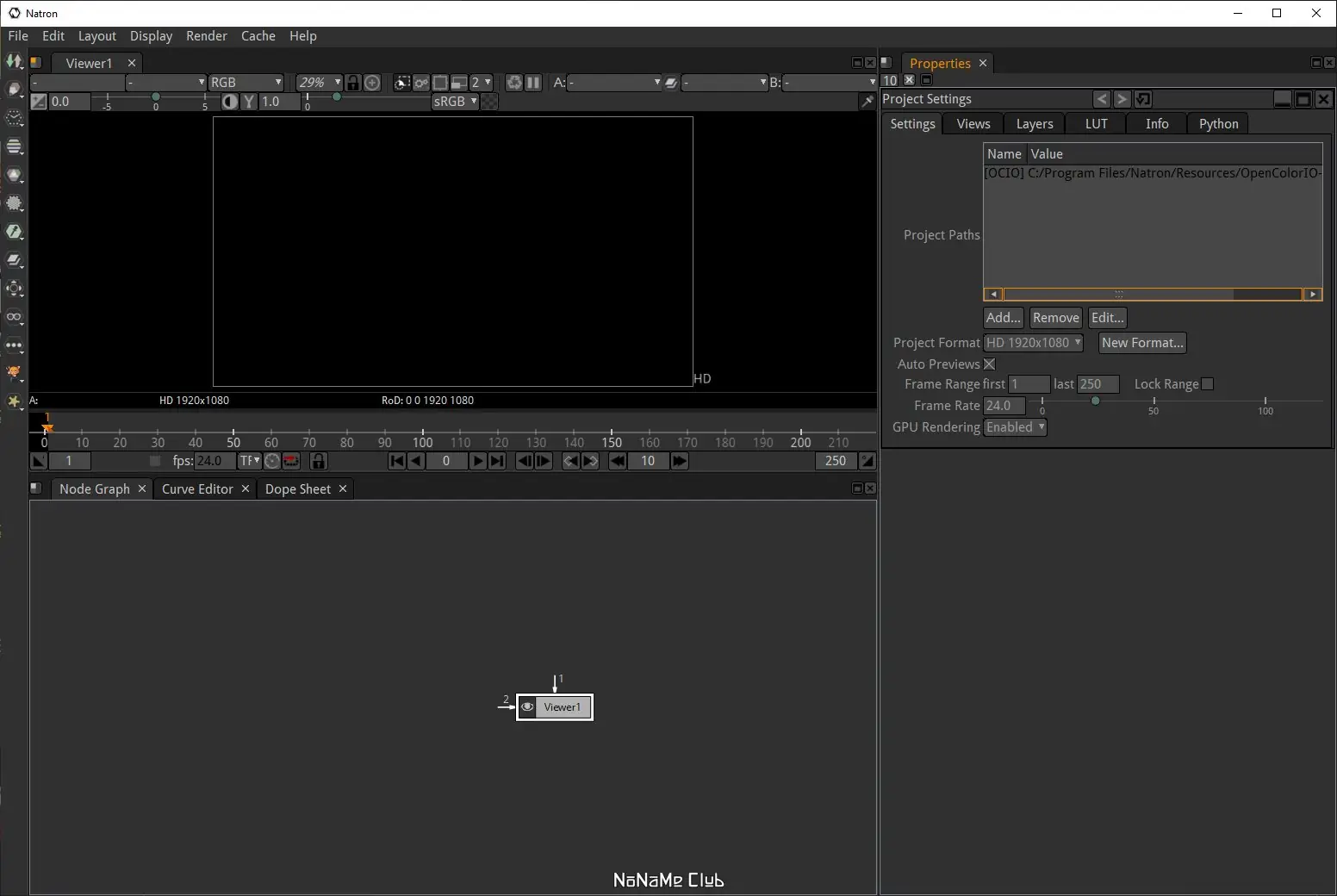Open the Transform nodes group icon
The height and width of the screenshot is (896, 1337).
tap(14, 289)
